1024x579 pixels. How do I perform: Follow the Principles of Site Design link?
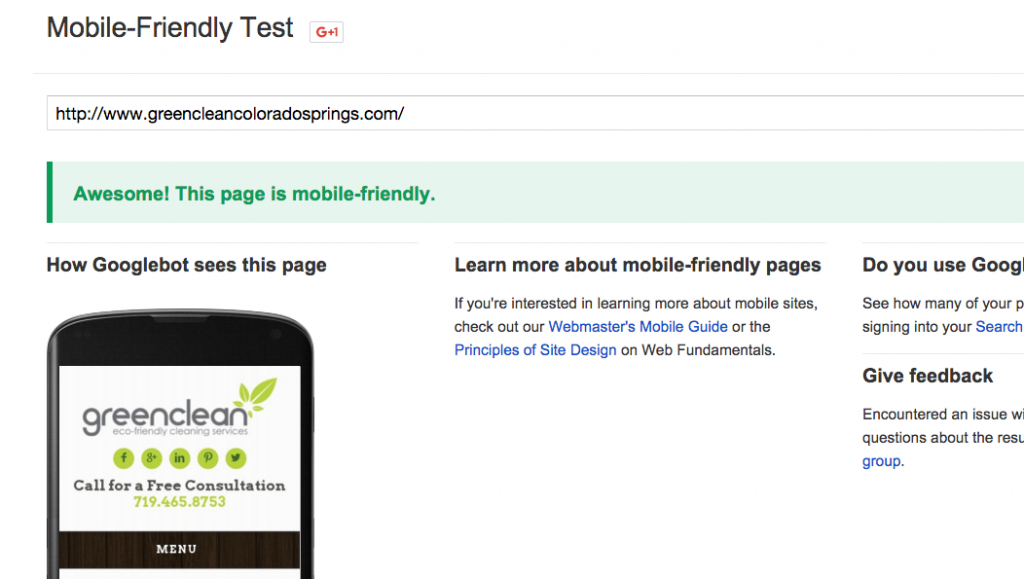pos(535,350)
